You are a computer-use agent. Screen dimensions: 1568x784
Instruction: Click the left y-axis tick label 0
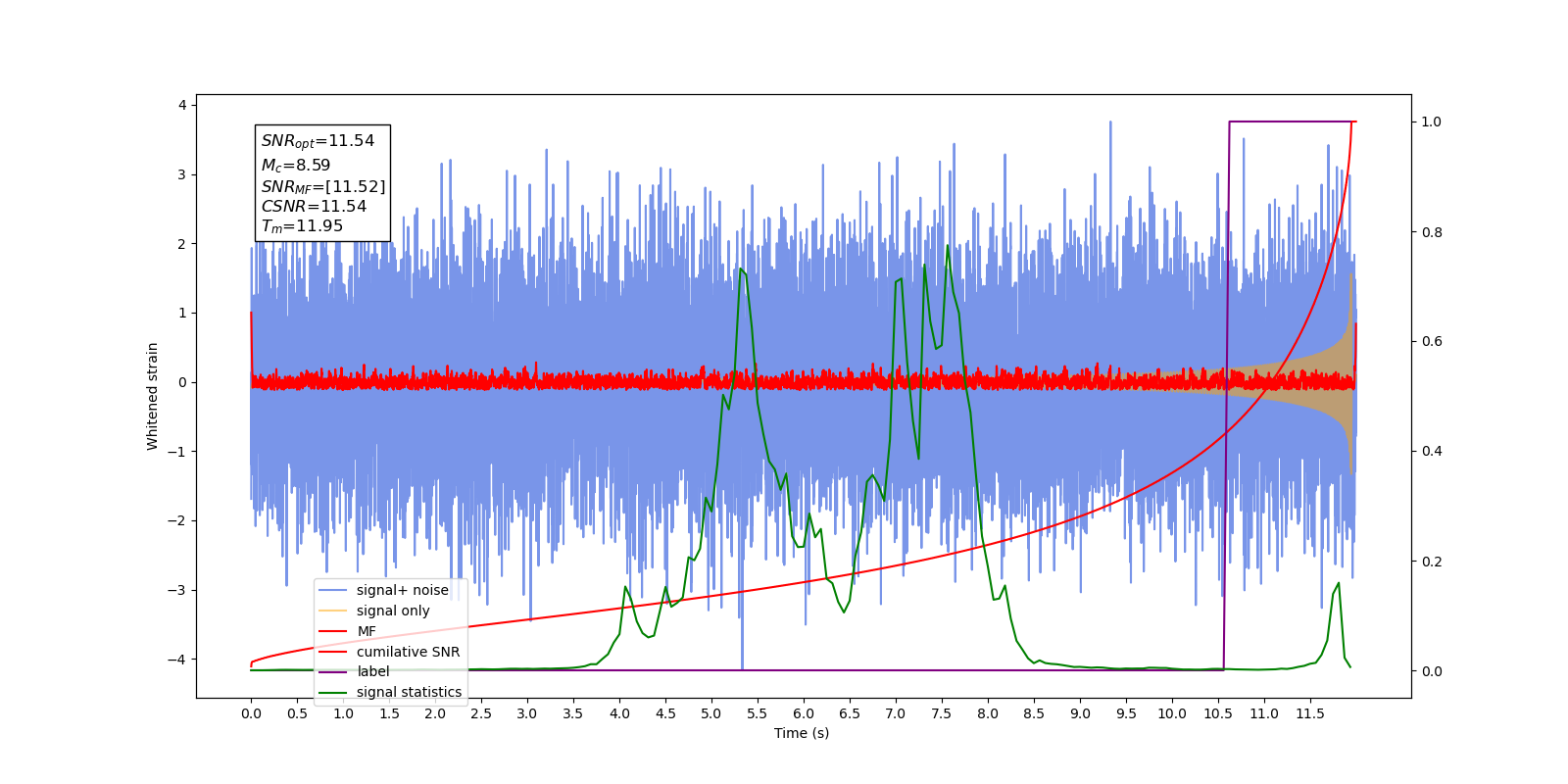(181, 382)
